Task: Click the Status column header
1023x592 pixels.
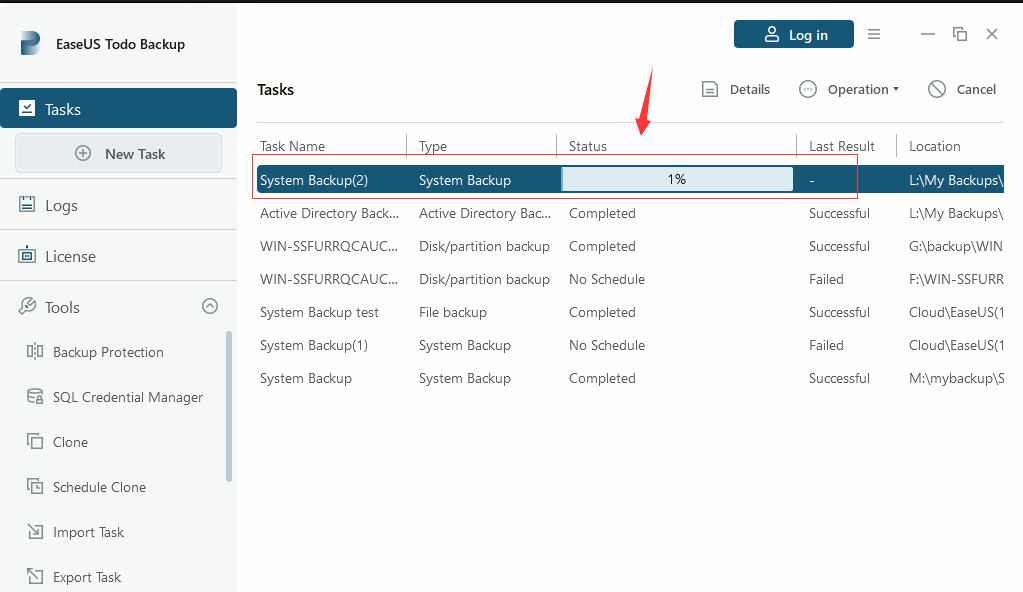Action: click(587, 146)
